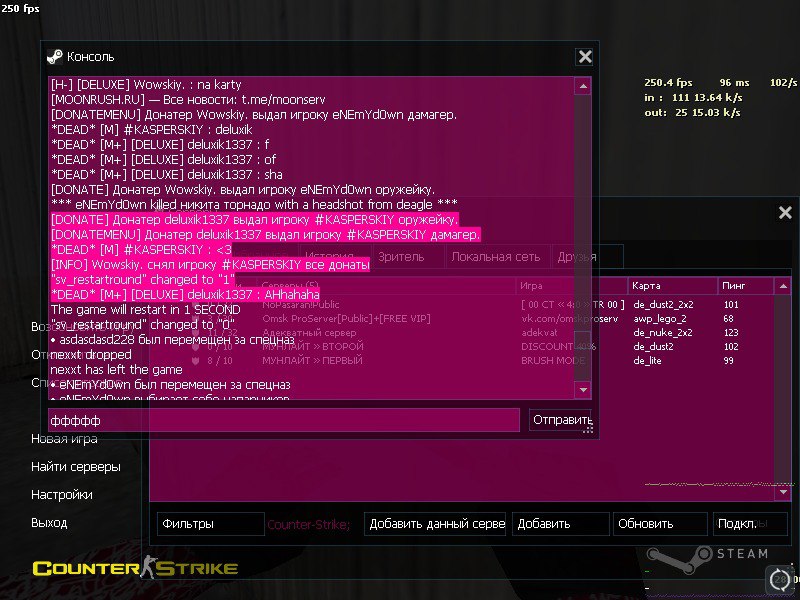Click the console output scroll-down arrow
The image size is (800, 600).
click(x=582, y=390)
